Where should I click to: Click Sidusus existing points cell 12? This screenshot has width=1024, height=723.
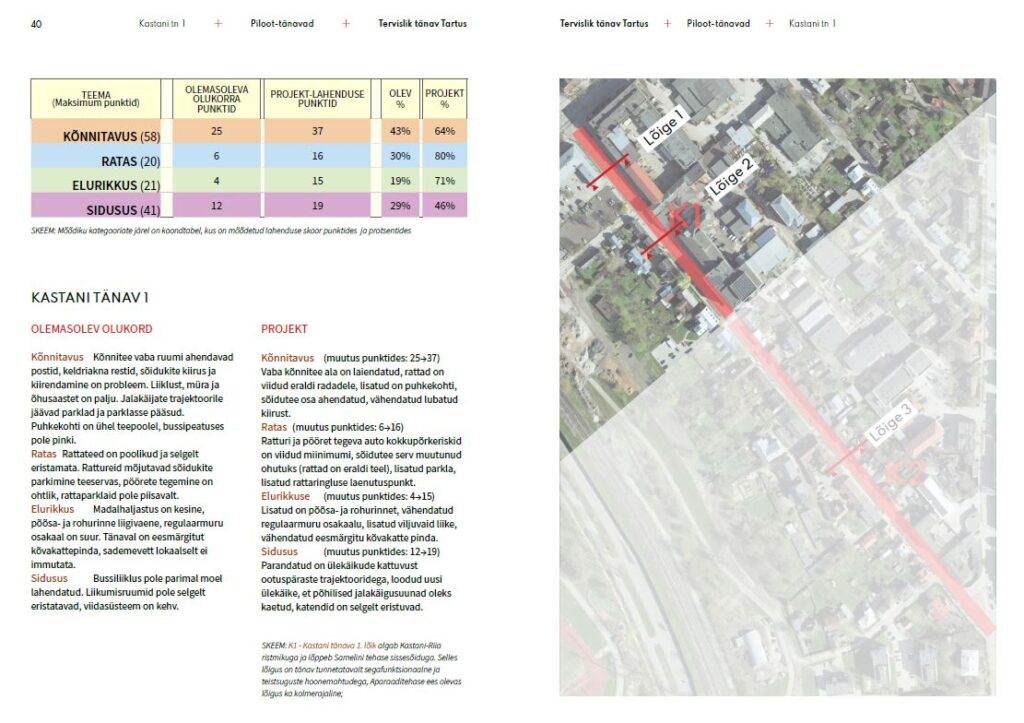[216, 206]
